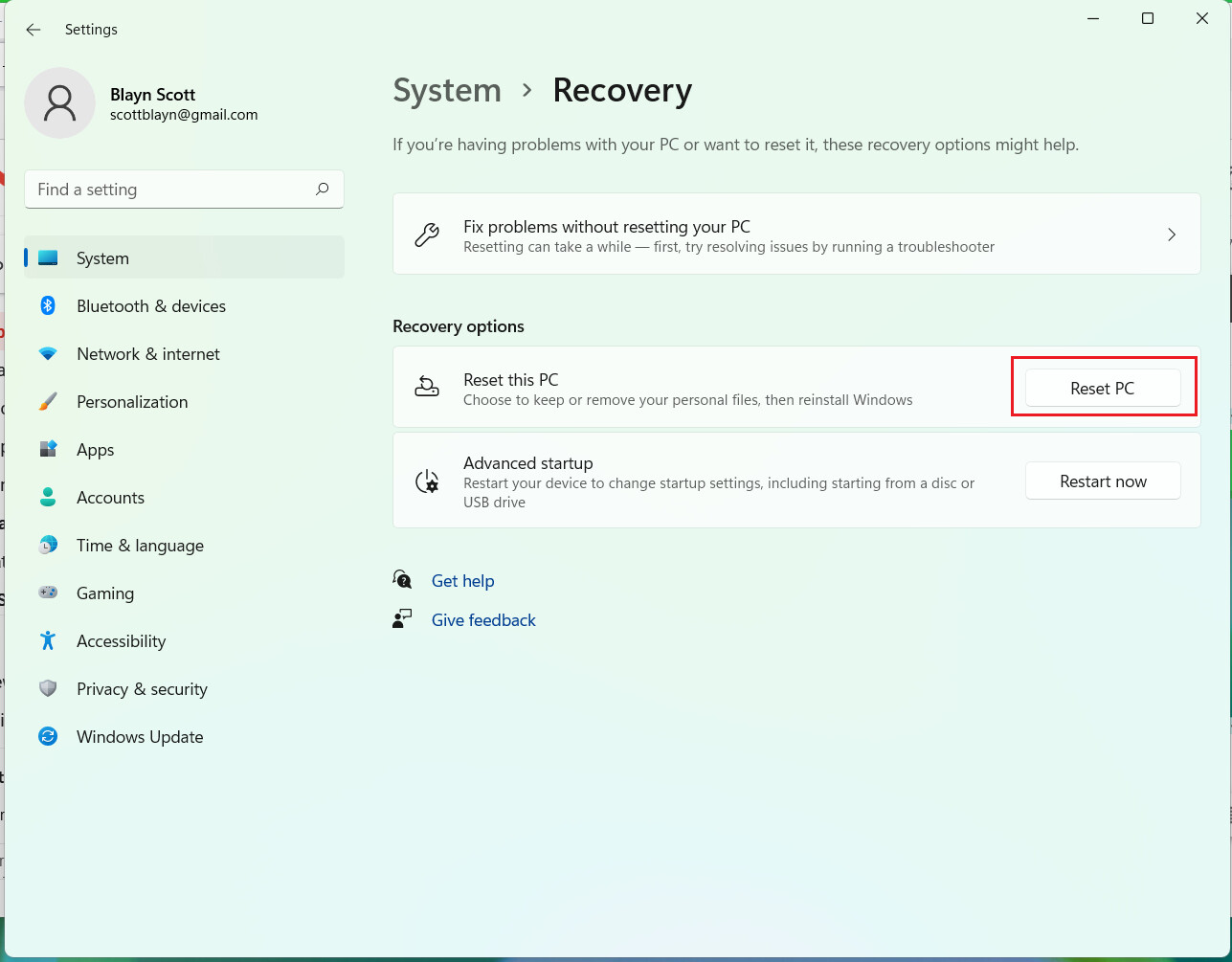Click the Find a setting field
This screenshot has width=1232, height=962.
pos(184,190)
